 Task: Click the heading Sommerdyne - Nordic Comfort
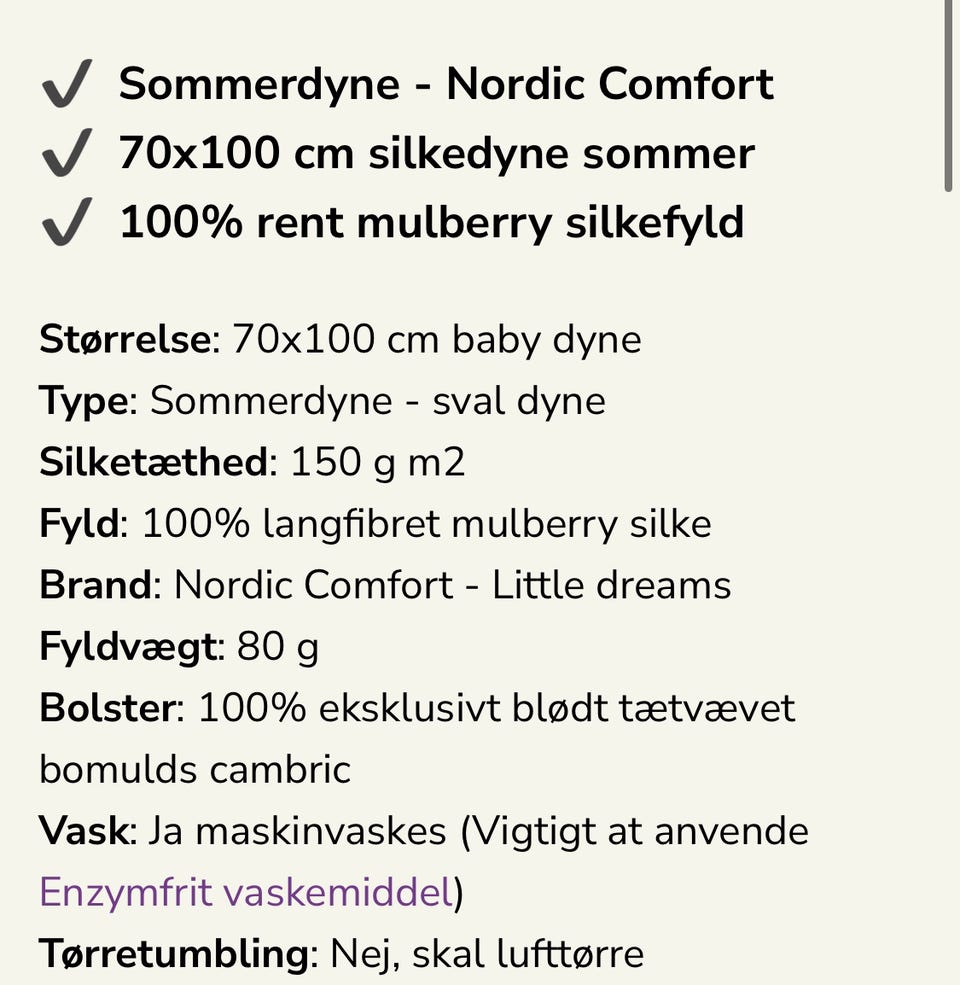[446, 83]
